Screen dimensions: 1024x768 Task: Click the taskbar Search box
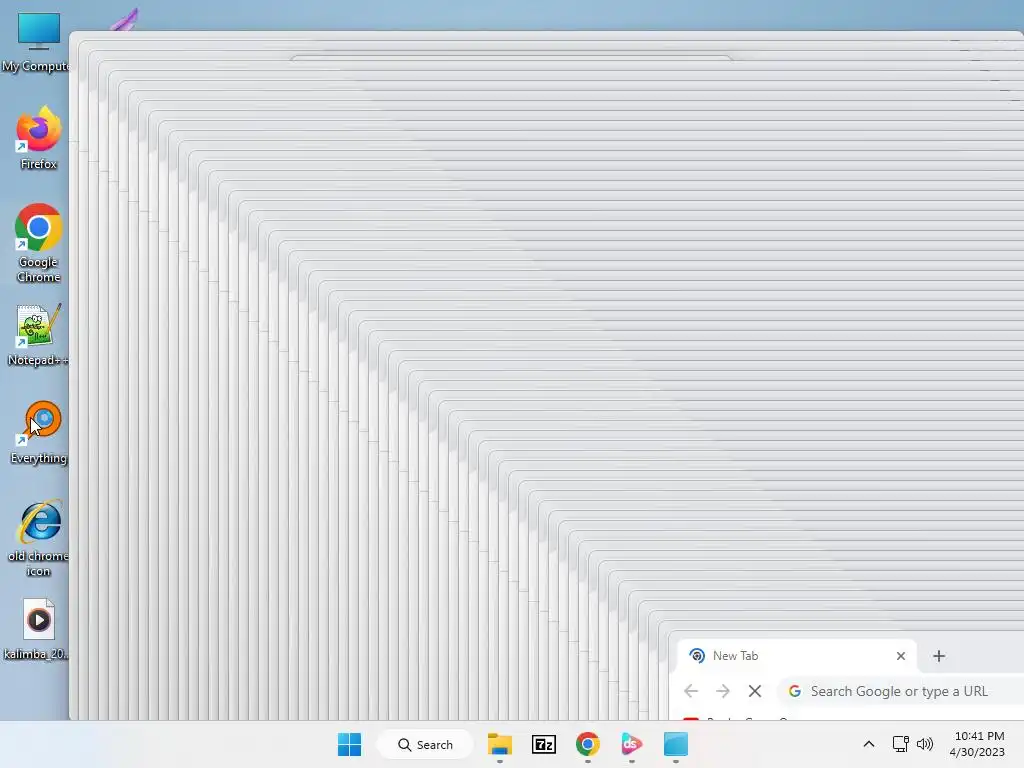click(x=425, y=744)
